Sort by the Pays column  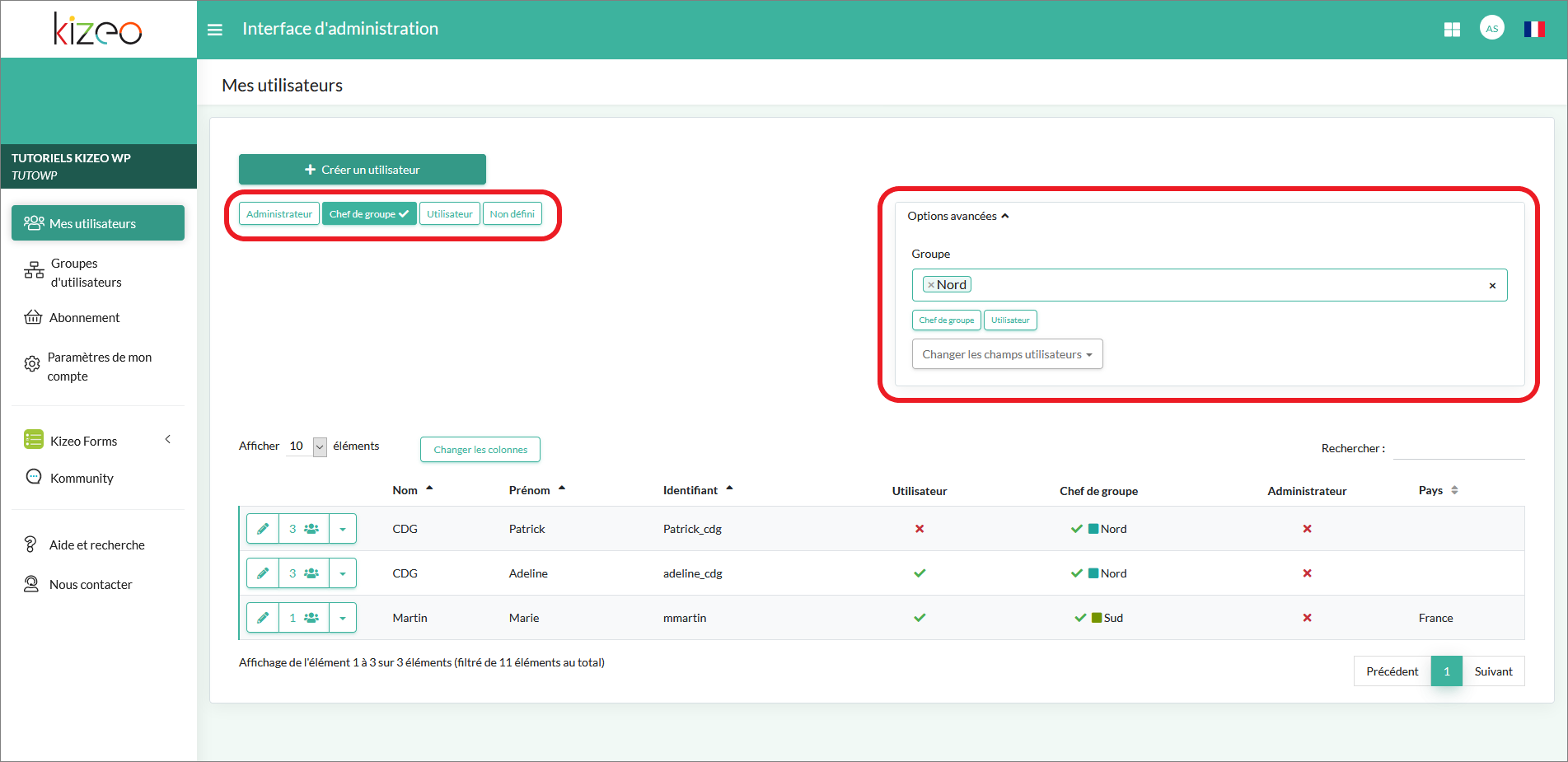pyautogui.click(x=1439, y=490)
